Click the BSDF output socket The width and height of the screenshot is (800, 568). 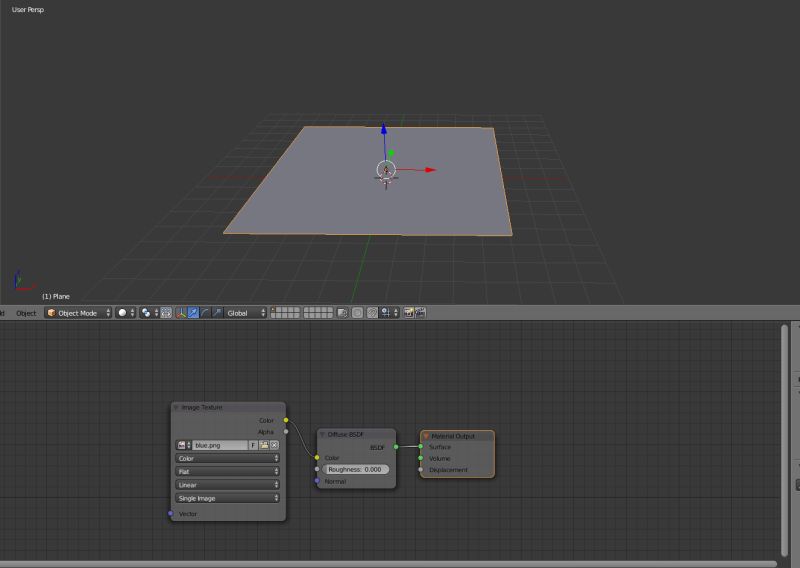(396, 447)
